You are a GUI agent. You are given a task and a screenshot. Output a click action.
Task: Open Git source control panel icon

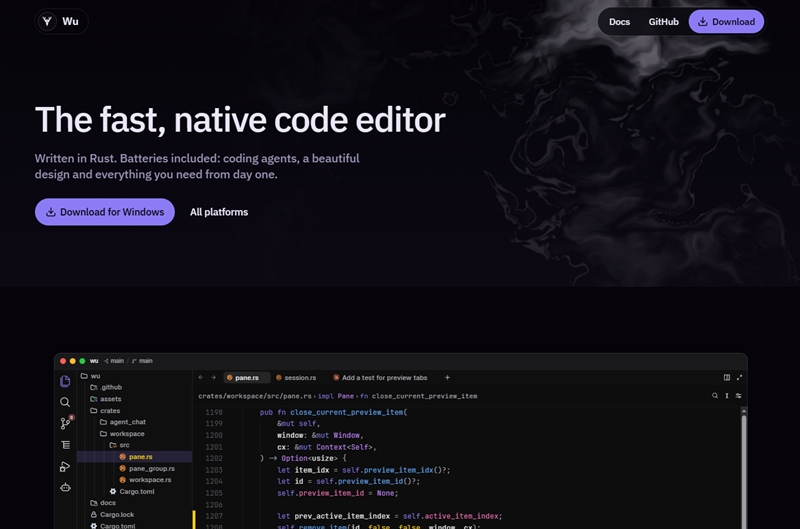tap(66, 423)
